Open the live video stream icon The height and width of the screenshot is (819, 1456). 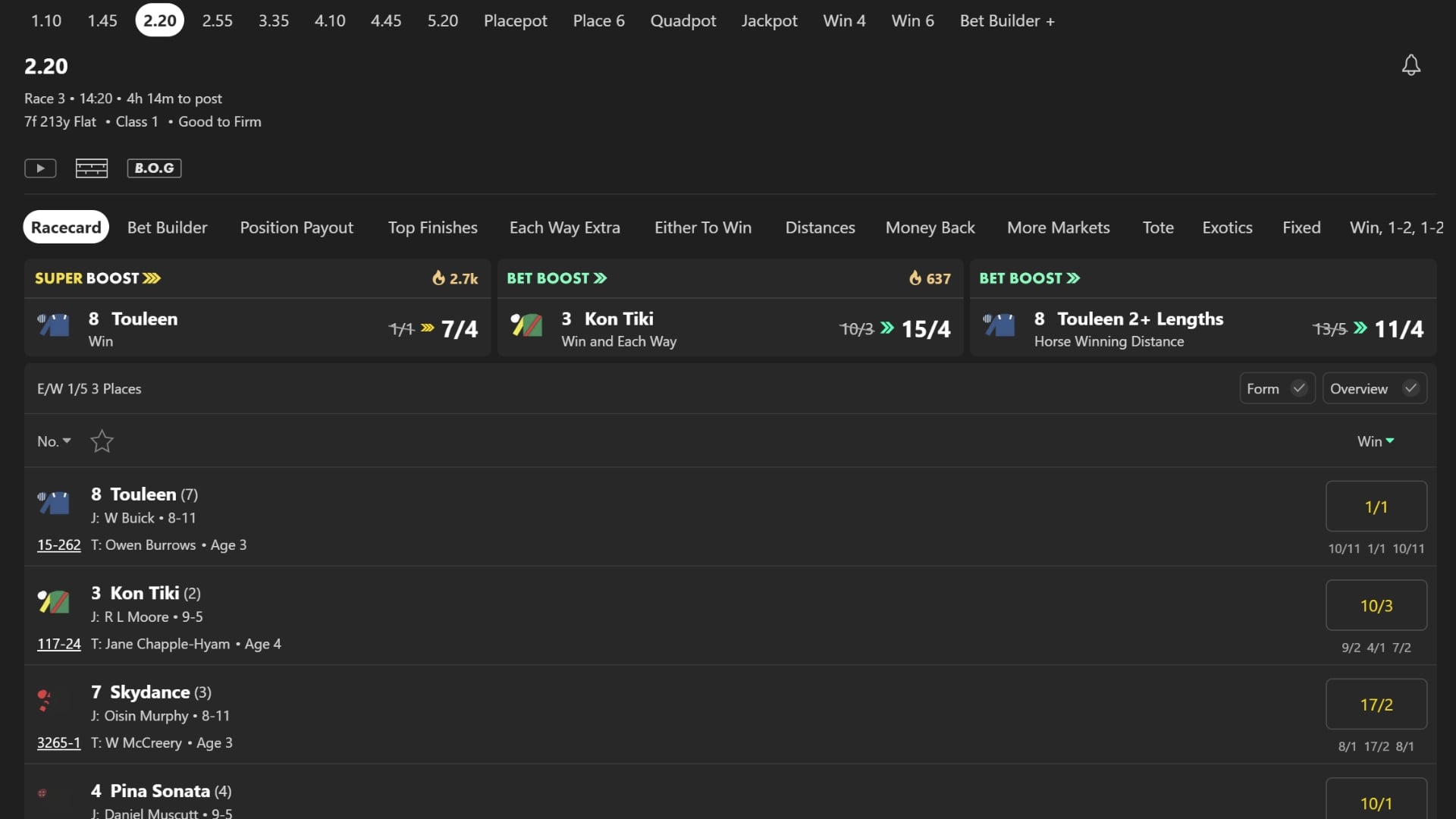[40, 168]
